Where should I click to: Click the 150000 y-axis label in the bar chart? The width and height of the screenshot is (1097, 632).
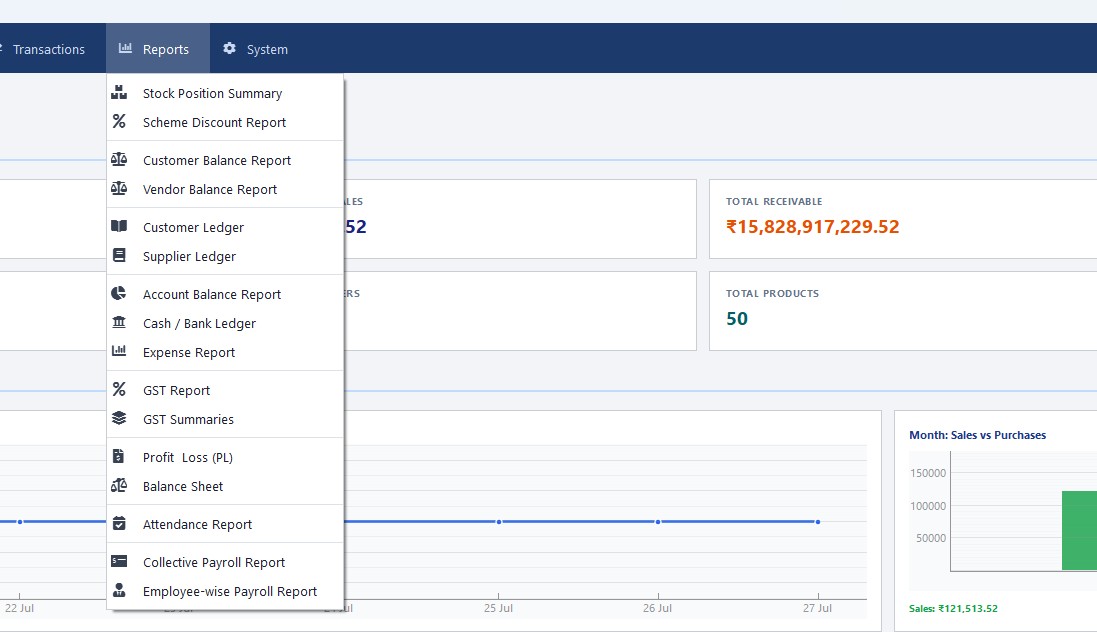click(928, 473)
